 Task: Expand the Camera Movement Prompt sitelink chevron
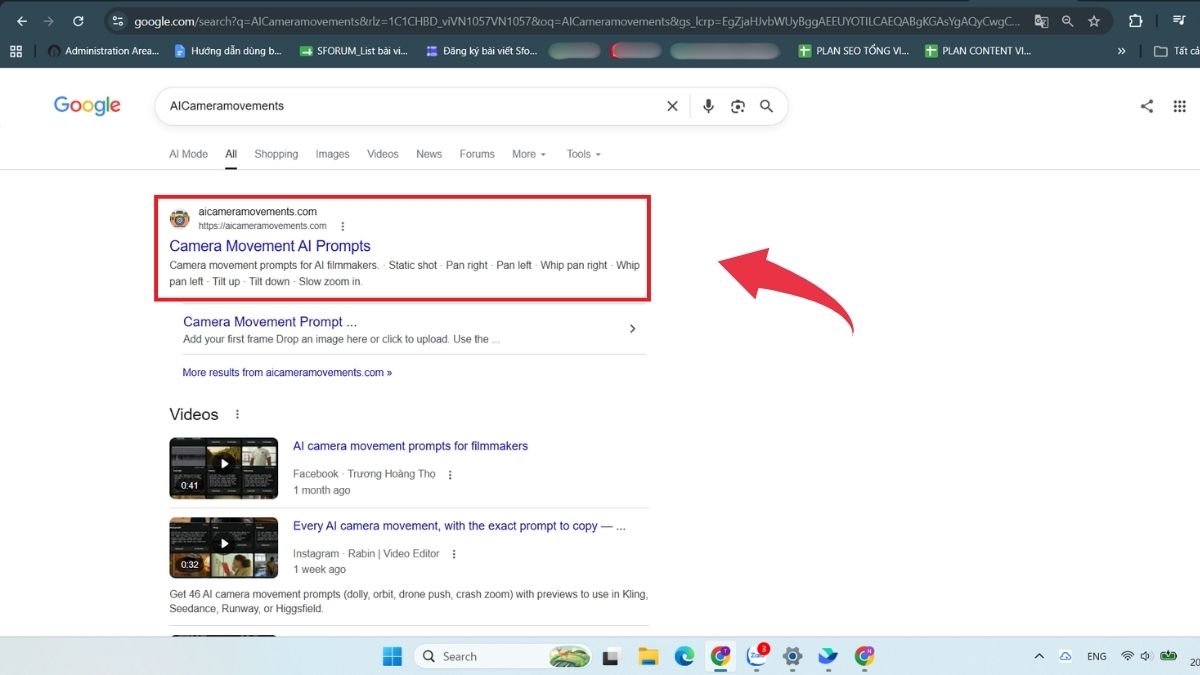coord(632,329)
